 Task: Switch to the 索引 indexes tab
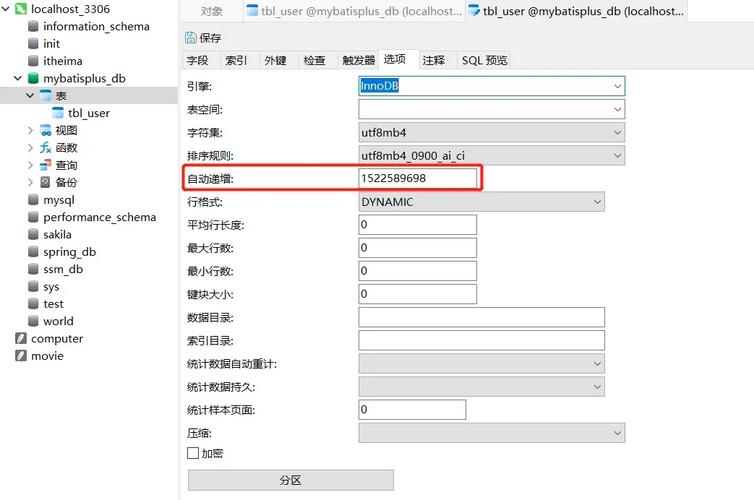(x=236, y=60)
